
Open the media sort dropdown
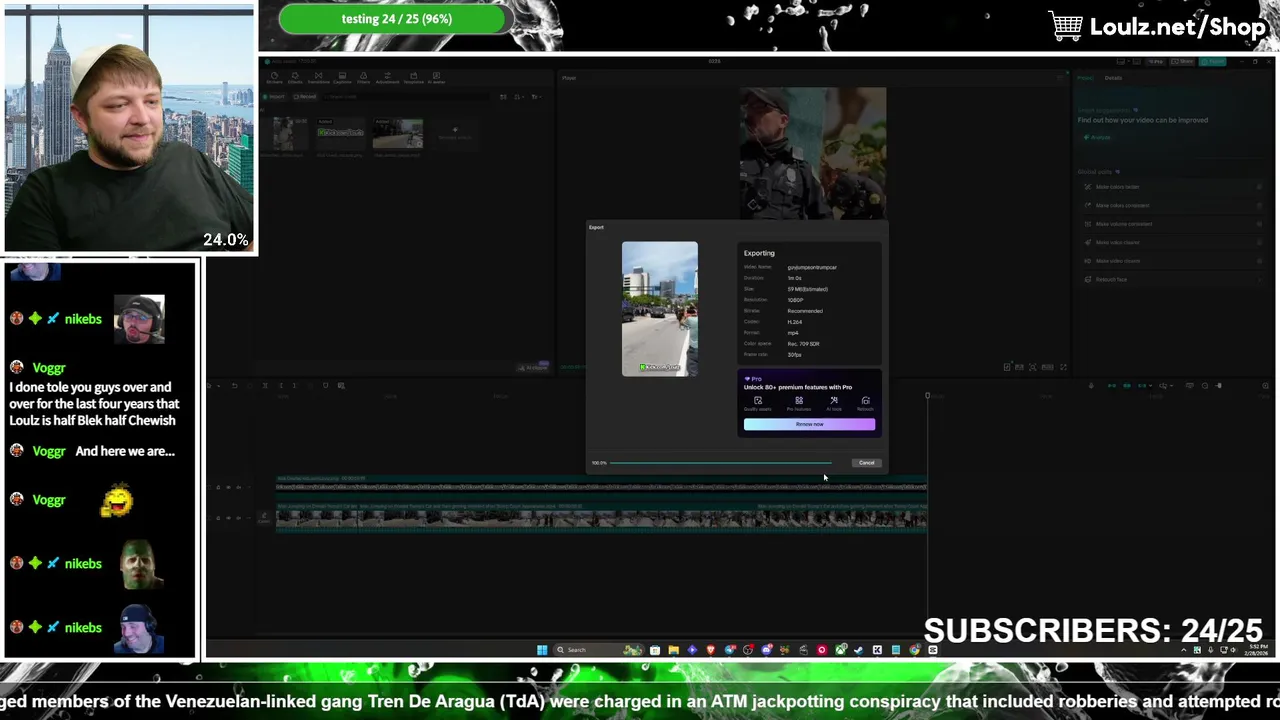(x=518, y=97)
